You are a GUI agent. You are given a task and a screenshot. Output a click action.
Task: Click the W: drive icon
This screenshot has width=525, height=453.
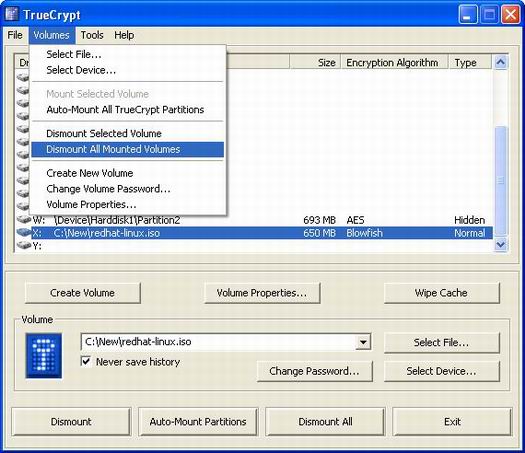[24, 220]
